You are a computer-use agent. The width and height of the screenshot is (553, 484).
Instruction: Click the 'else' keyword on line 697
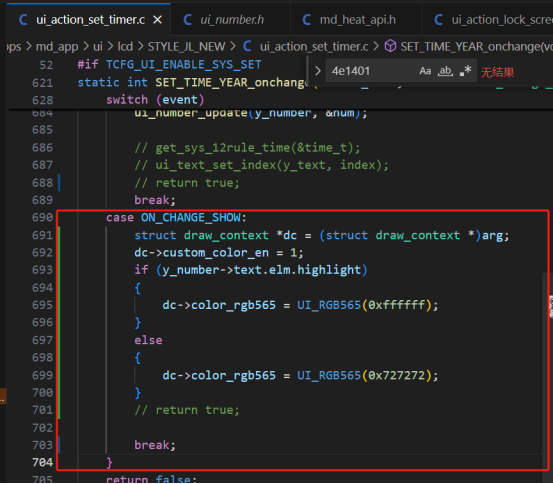tap(148, 340)
